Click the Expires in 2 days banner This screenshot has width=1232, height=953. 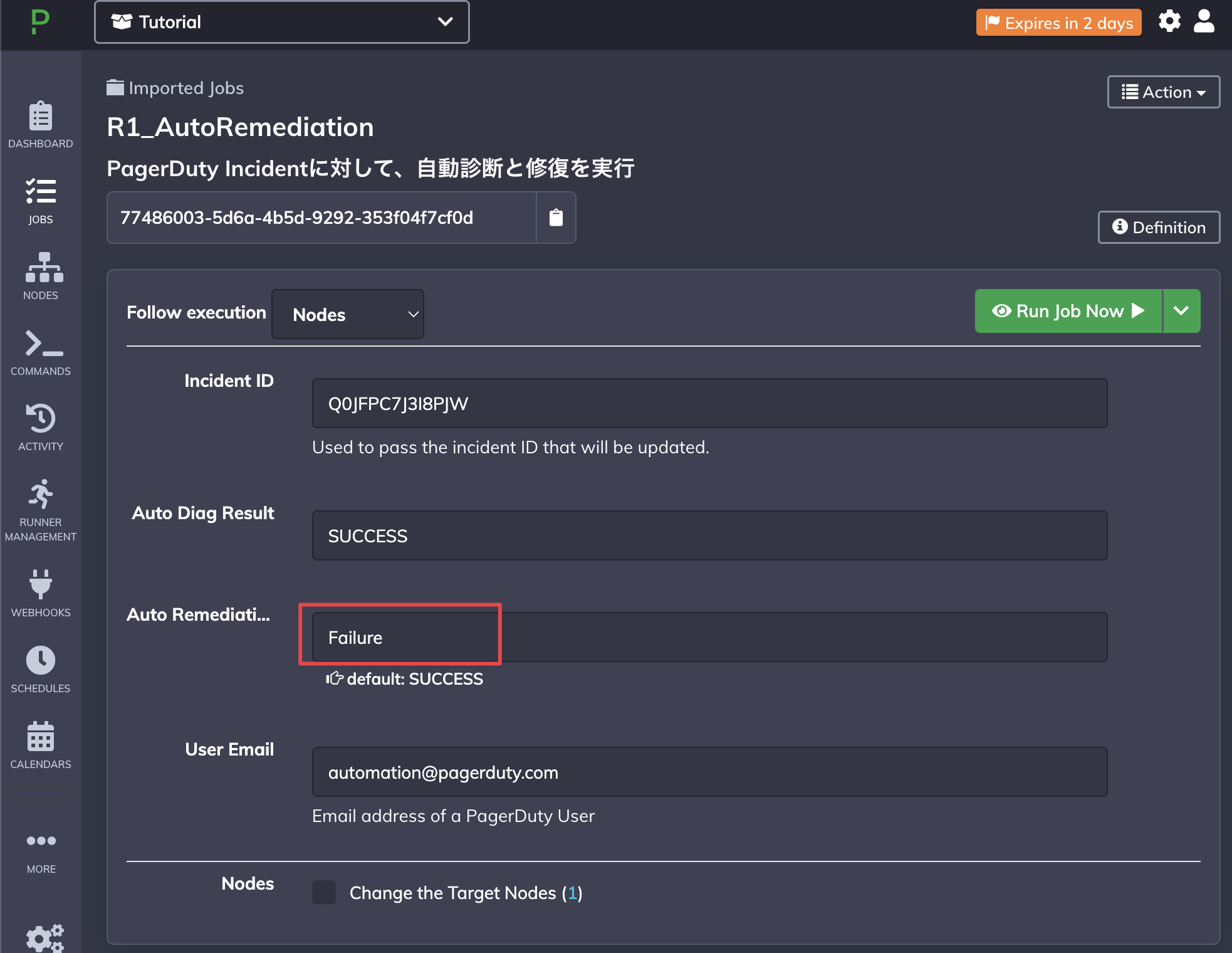(x=1058, y=23)
